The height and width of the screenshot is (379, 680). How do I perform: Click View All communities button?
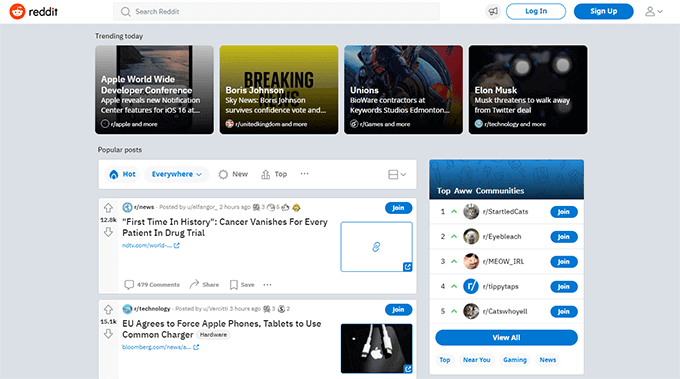coord(507,337)
